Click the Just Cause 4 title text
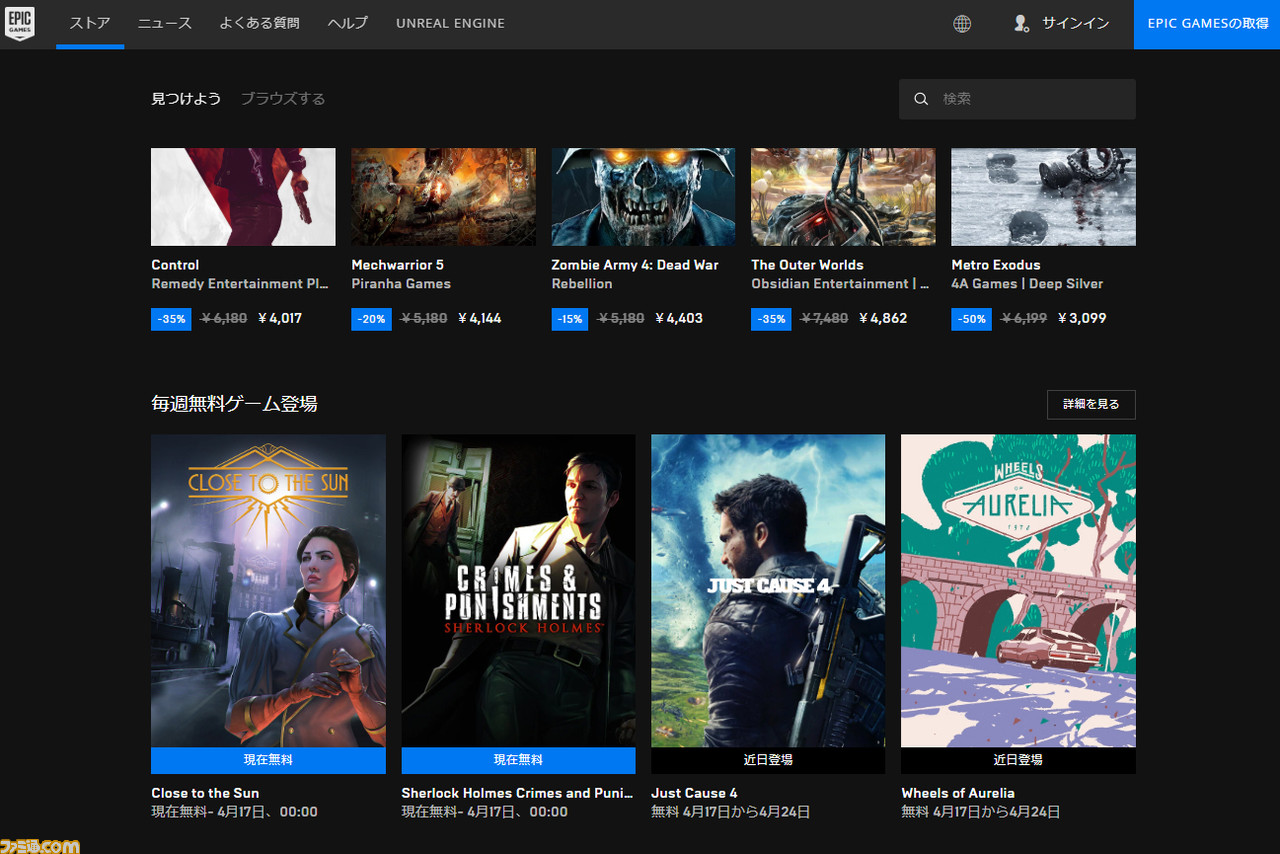 click(x=694, y=793)
